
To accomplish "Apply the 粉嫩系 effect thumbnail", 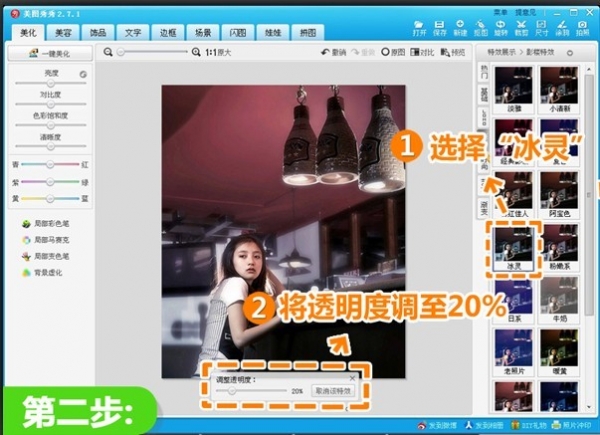I will (559, 247).
